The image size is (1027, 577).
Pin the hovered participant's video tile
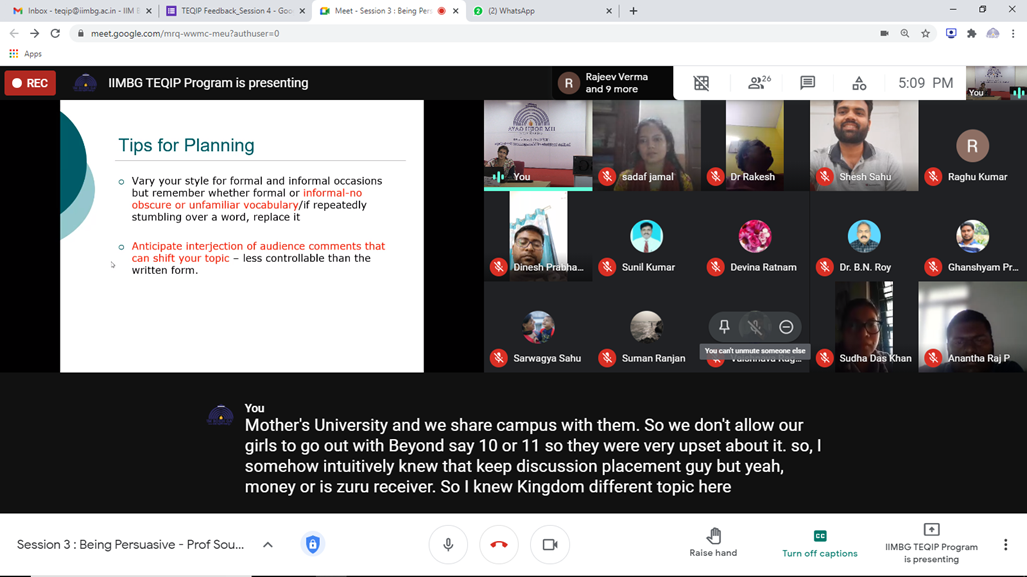[x=724, y=327]
